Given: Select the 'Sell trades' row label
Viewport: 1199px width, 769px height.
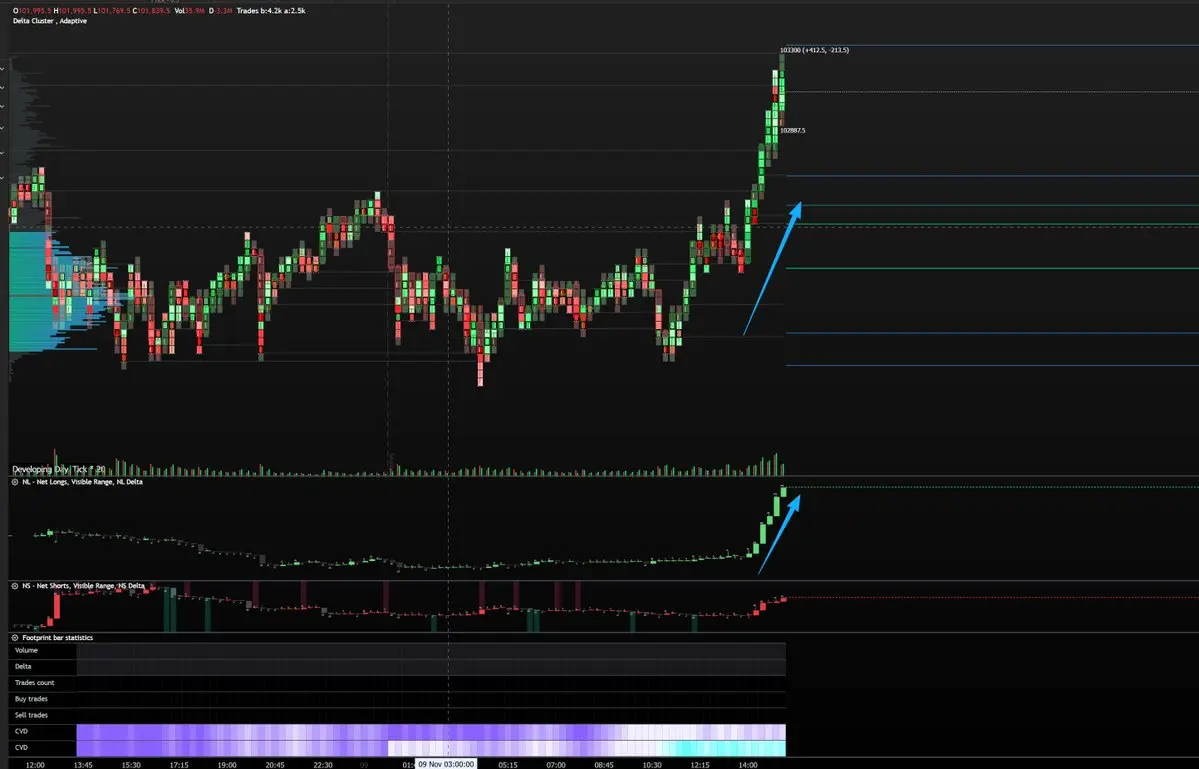Looking at the screenshot, I should click(x=31, y=715).
